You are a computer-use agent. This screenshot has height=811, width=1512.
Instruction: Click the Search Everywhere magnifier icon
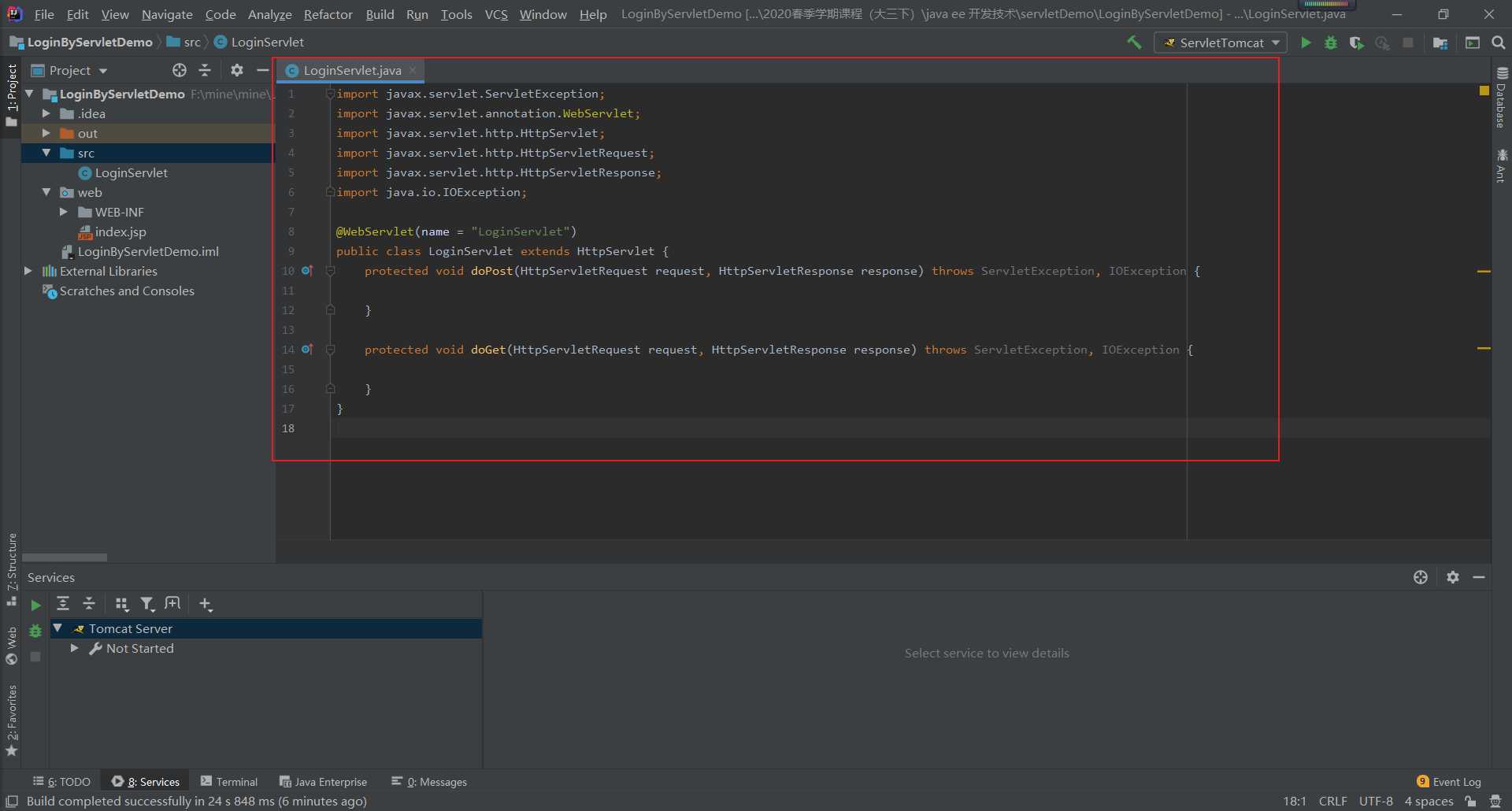click(x=1499, y=43)
